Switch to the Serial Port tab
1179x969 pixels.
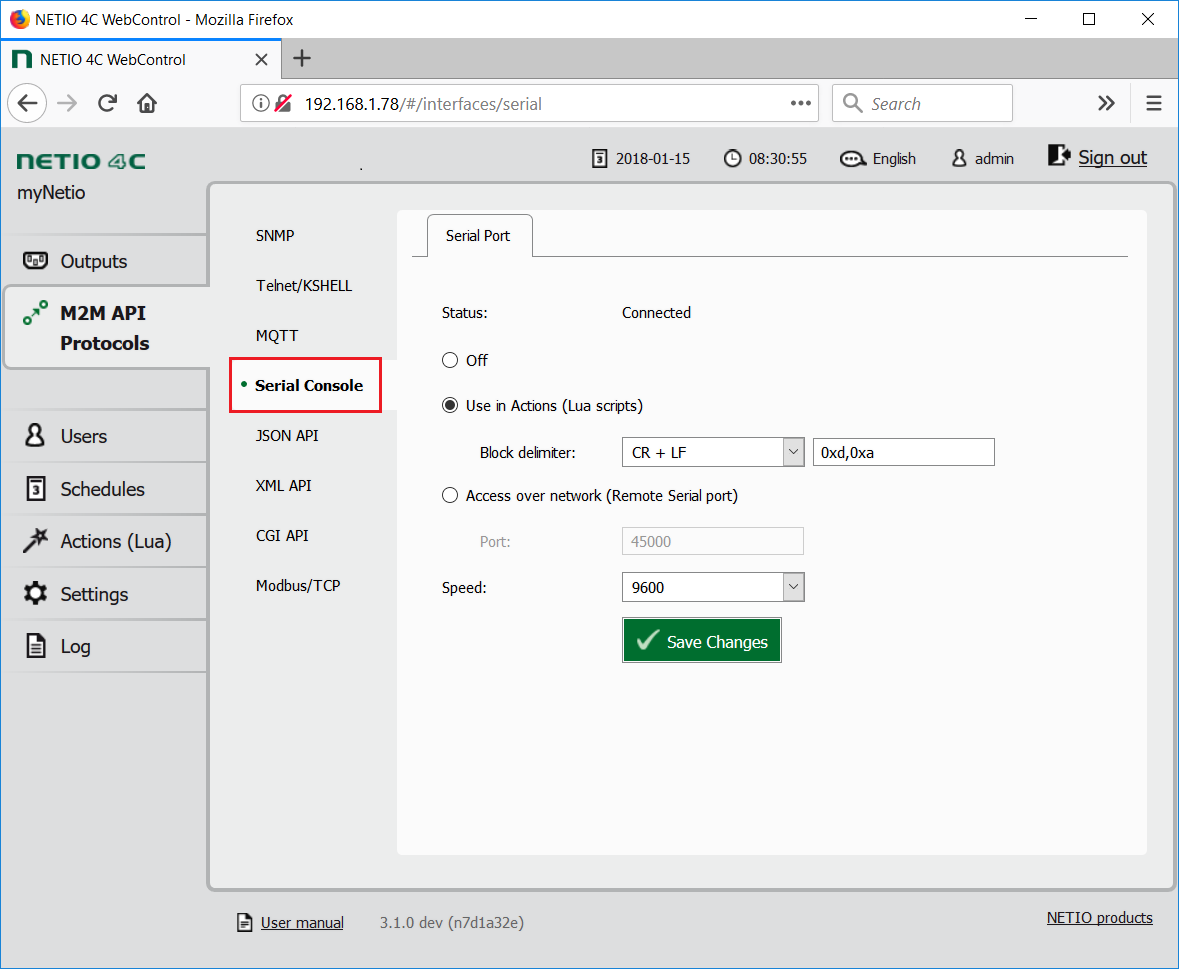coord(480,235)
